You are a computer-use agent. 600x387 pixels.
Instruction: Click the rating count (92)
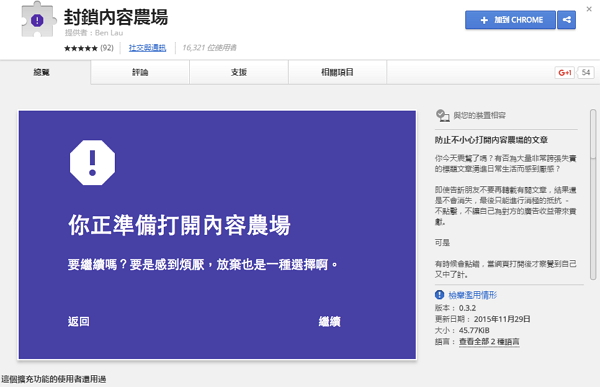tap(107, 48)
